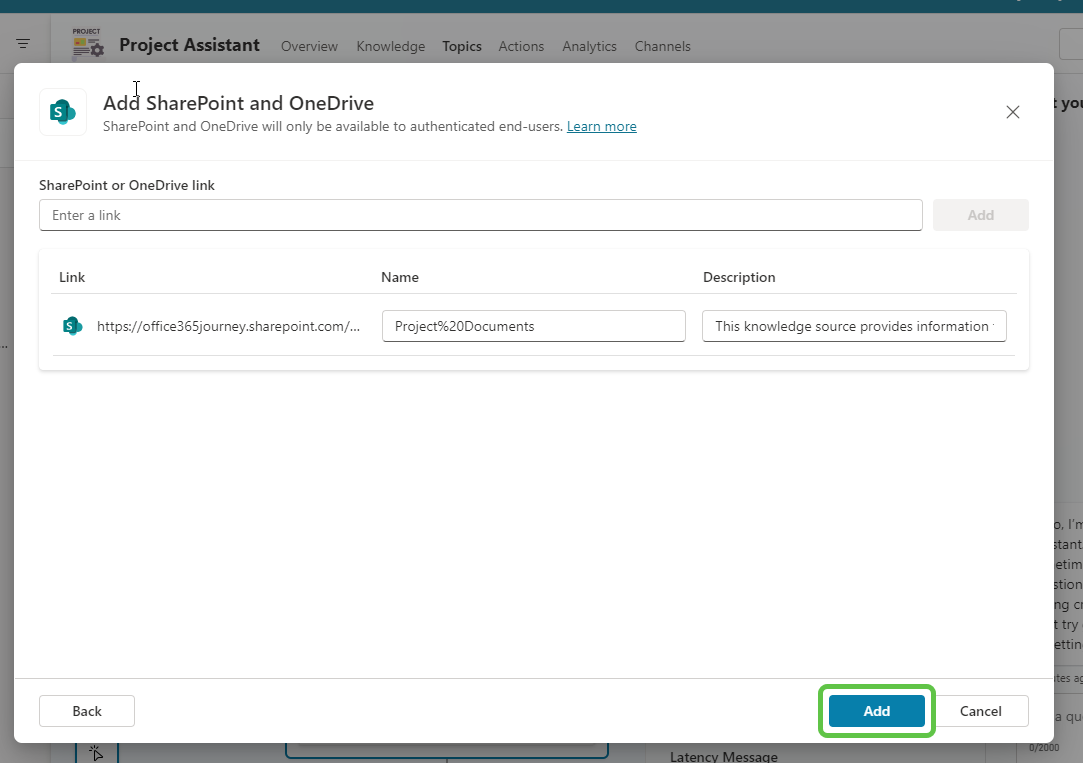Click the knowledge source description field

pos(853,325)
